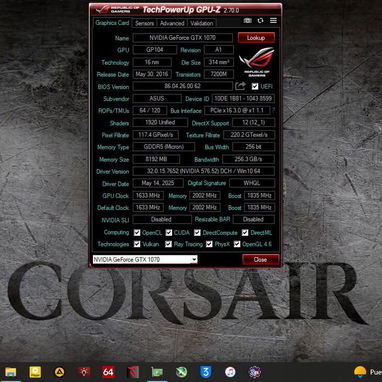
Task: Click the Revision value A1
Action: click(x=218, y=50)
